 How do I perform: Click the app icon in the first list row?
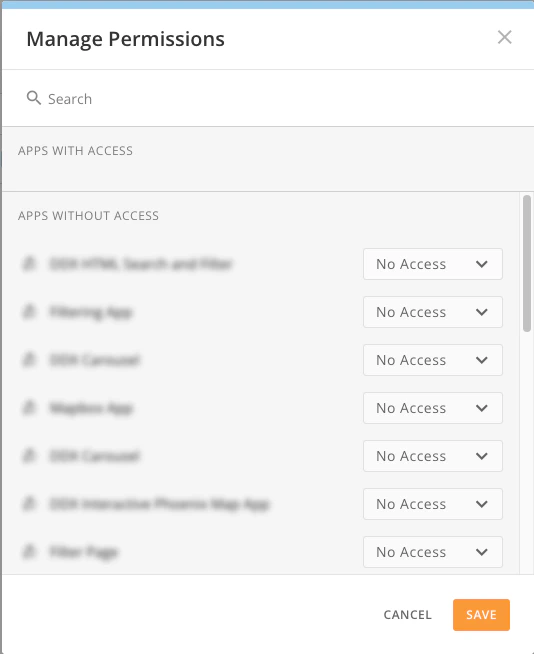click(29, 264)
